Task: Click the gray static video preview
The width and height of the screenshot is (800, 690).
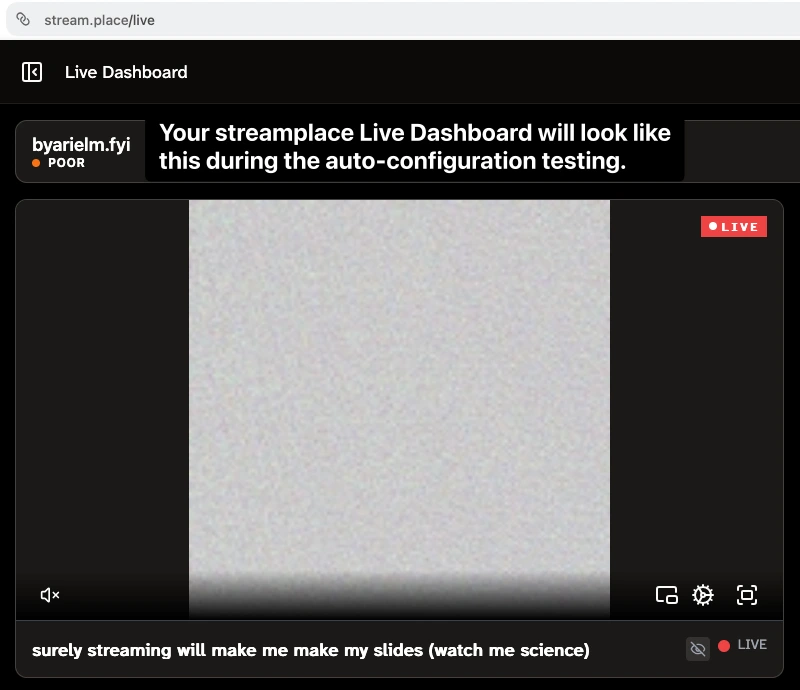Action: pos(399,408)
